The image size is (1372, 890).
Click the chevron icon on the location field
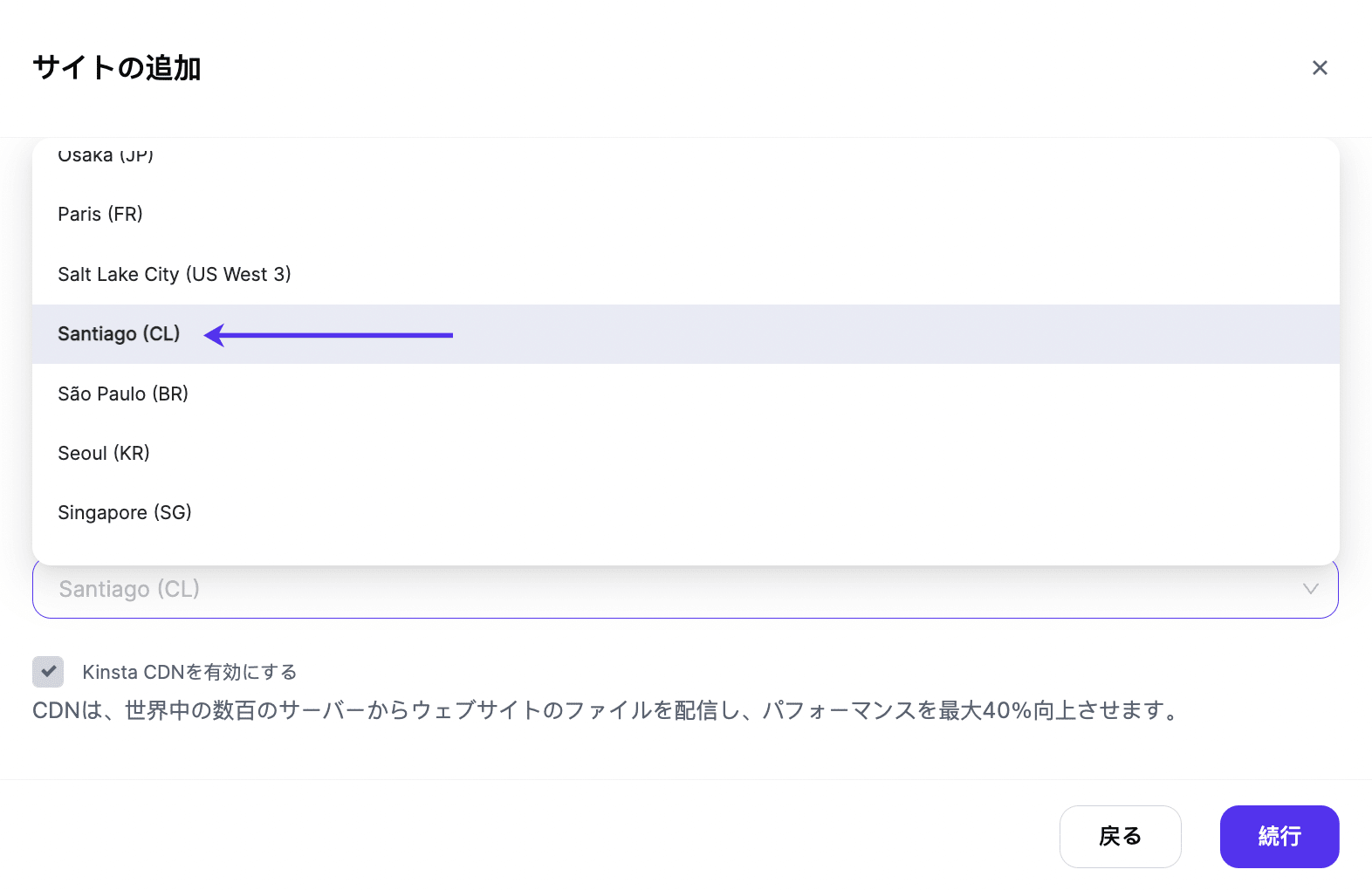click(1309, 589)
